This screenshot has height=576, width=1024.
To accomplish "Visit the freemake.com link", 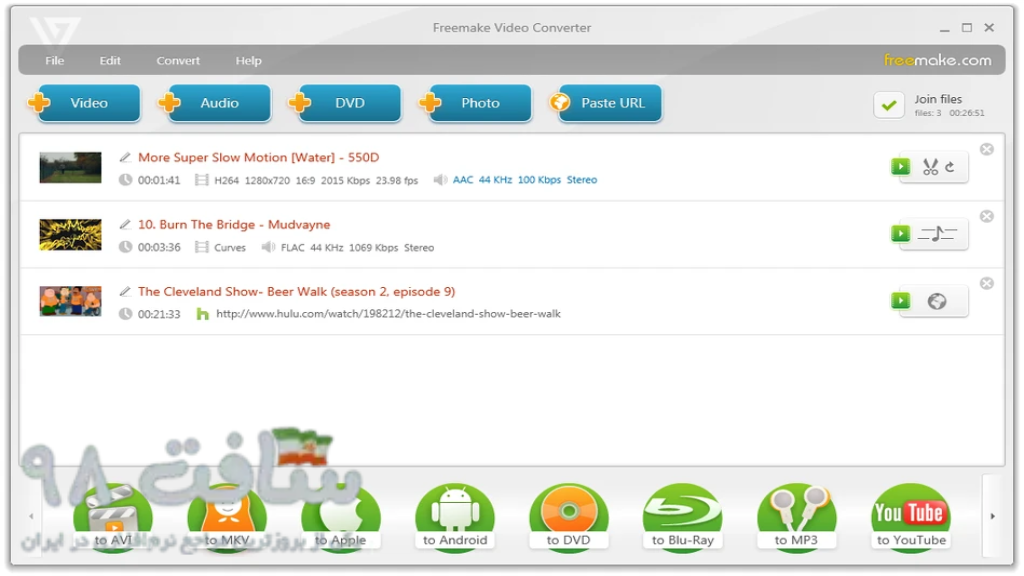I will point(937,60).
